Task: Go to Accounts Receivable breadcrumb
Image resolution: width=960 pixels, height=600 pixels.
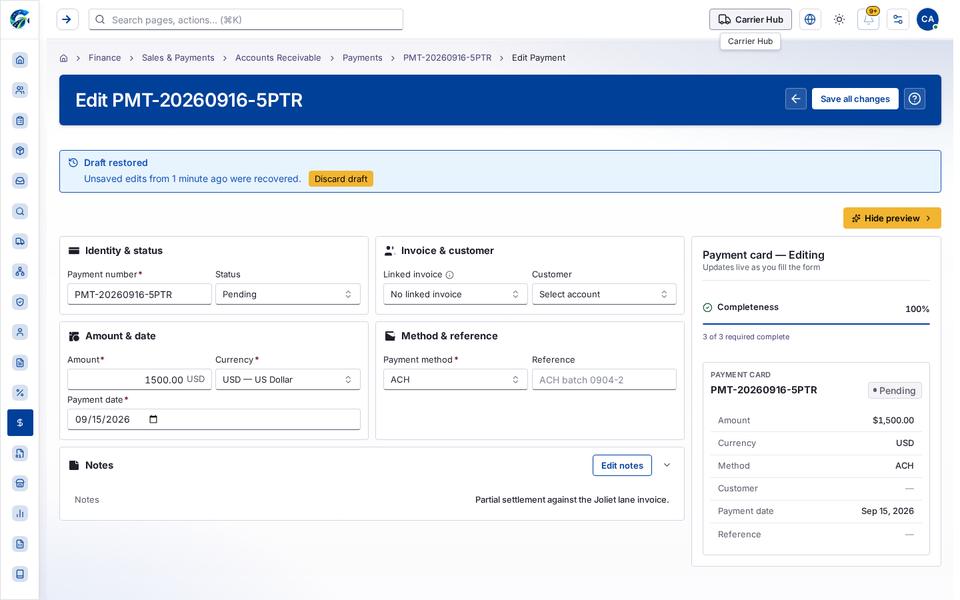Action: click(280, 58)
